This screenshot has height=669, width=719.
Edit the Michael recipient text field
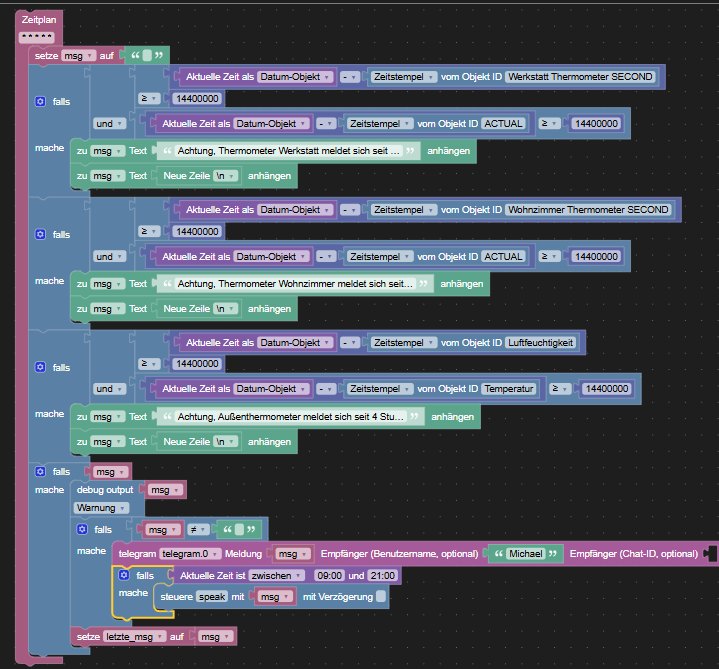(525, 553)
